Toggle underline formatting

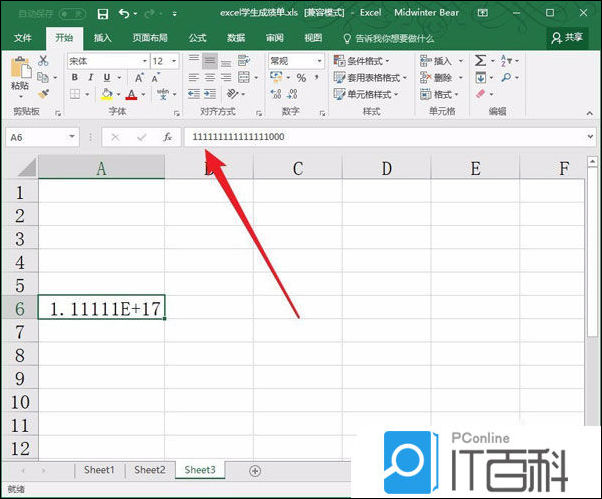pyautogui.click(x=107, y=77)
